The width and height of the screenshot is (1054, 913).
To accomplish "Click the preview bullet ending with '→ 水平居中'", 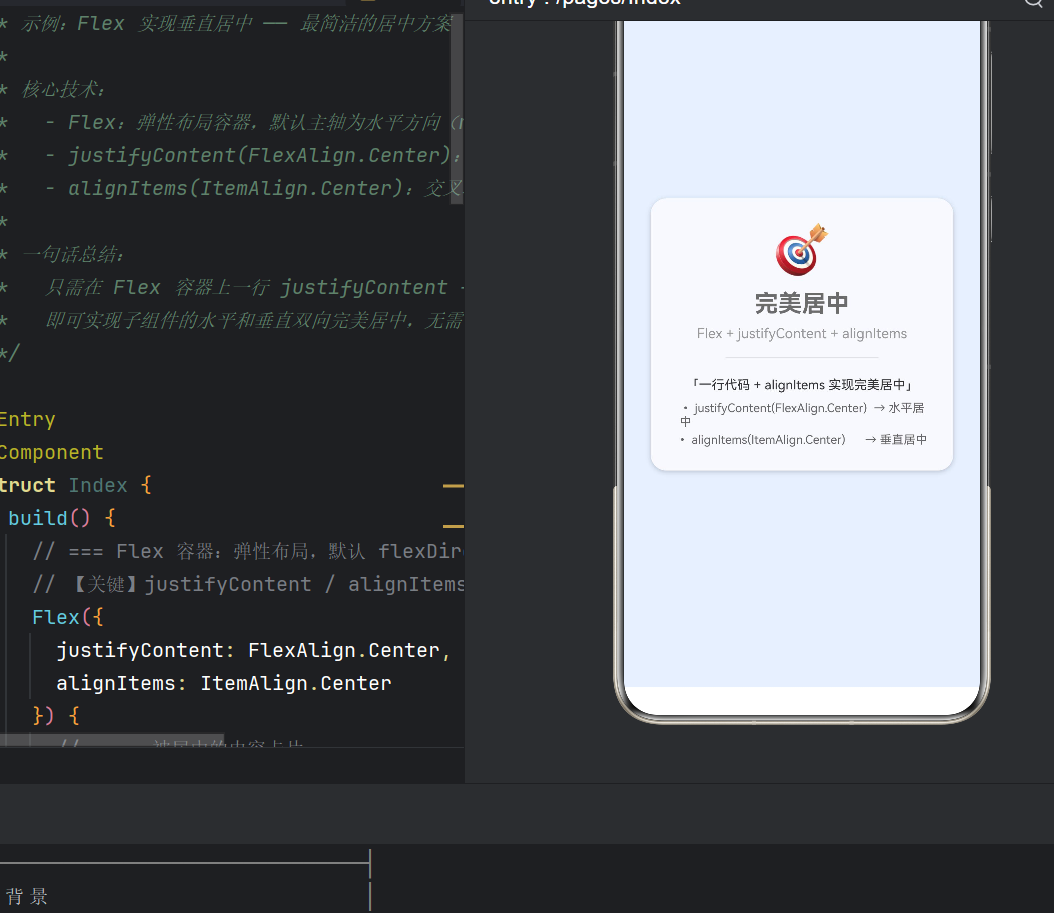I will point(803,414).
